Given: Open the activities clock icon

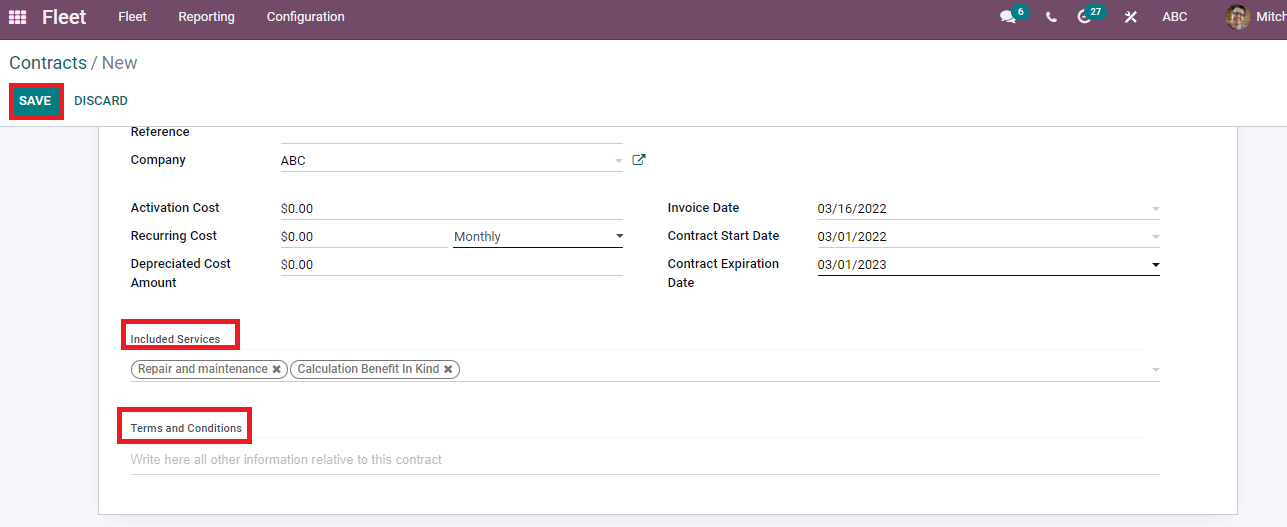Looking at the screenshot, I should [x=1084, y=17].
